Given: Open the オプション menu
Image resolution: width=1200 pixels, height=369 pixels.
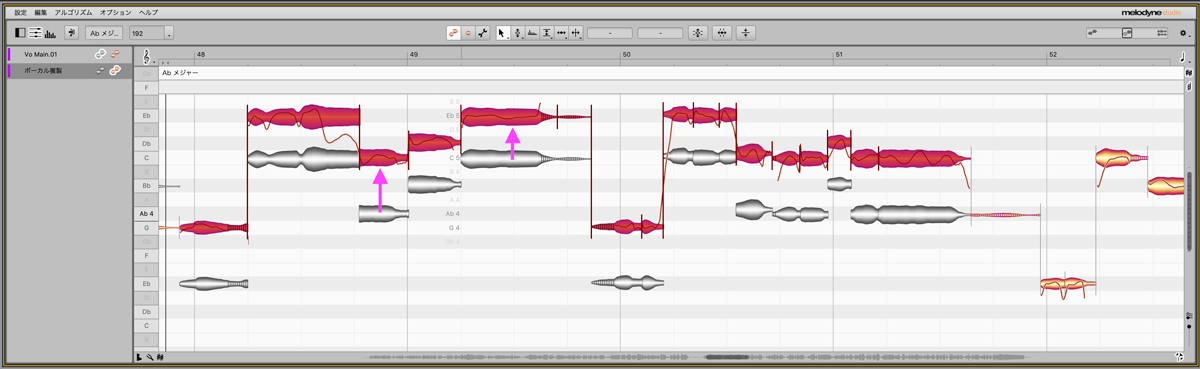Looking at the screenshot, I should (x=116, y=12).
